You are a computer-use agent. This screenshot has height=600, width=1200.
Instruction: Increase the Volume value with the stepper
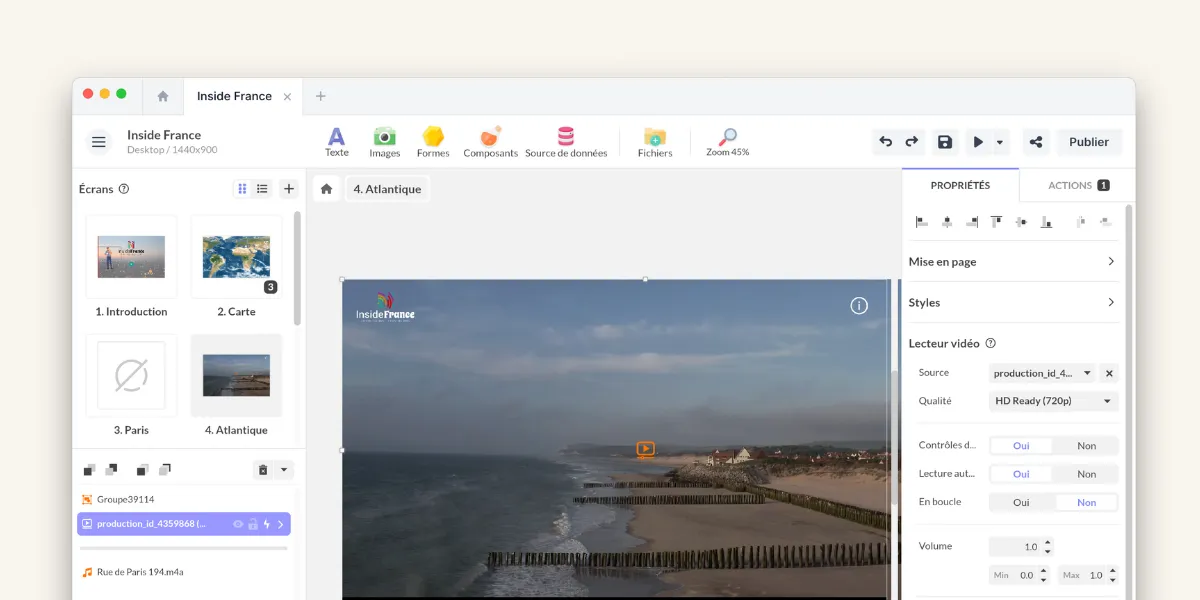point(1048,542)
